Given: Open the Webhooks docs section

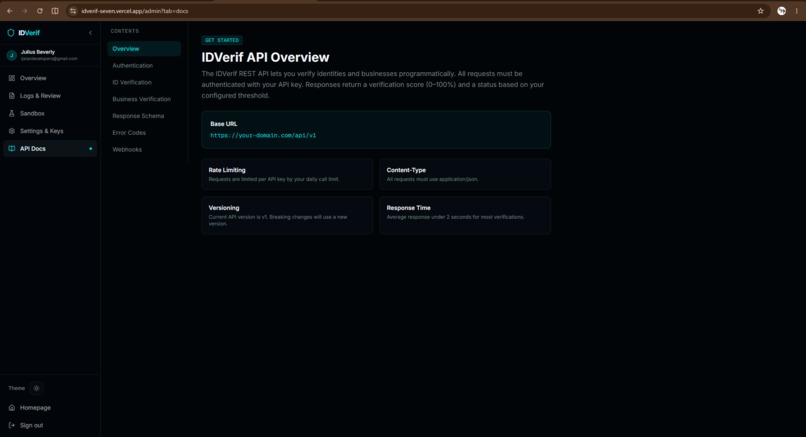Looking at the screenshot, I should tap(144, 150).
